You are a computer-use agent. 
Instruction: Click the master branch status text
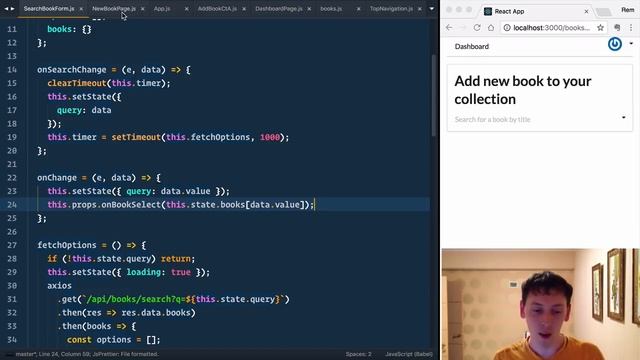26,354
